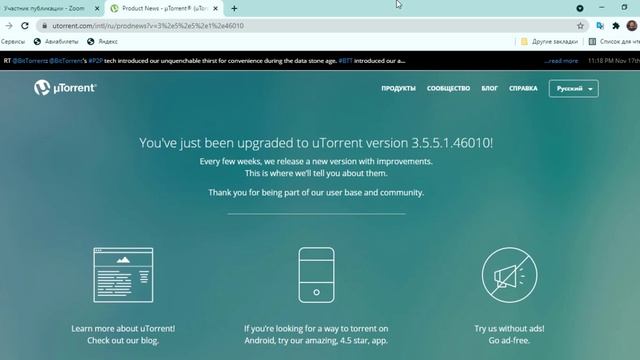The width and height of the screenshot is (640, 360).
Task: Restore the browser window size
Action: point(624,7)
